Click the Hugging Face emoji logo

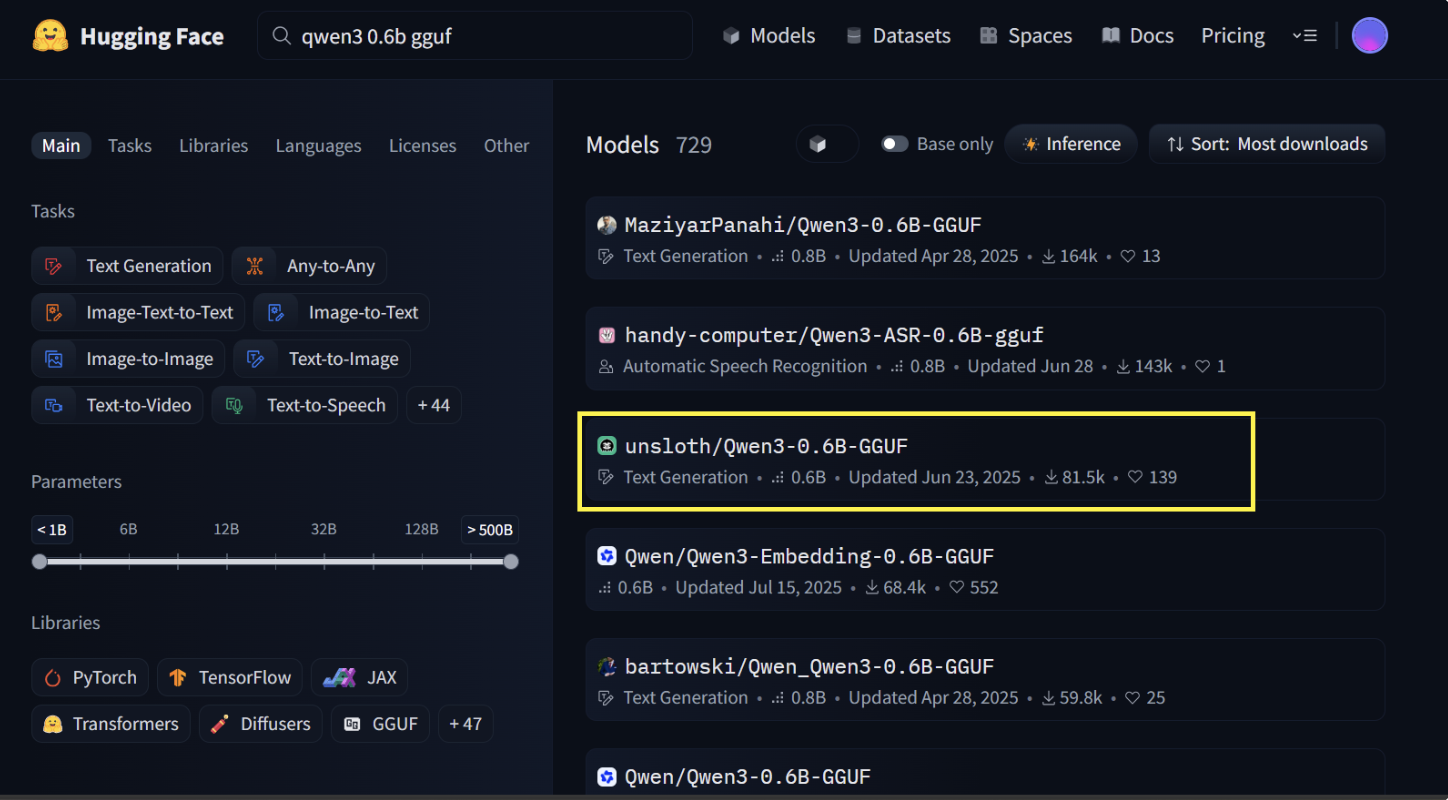click(50, 37)
